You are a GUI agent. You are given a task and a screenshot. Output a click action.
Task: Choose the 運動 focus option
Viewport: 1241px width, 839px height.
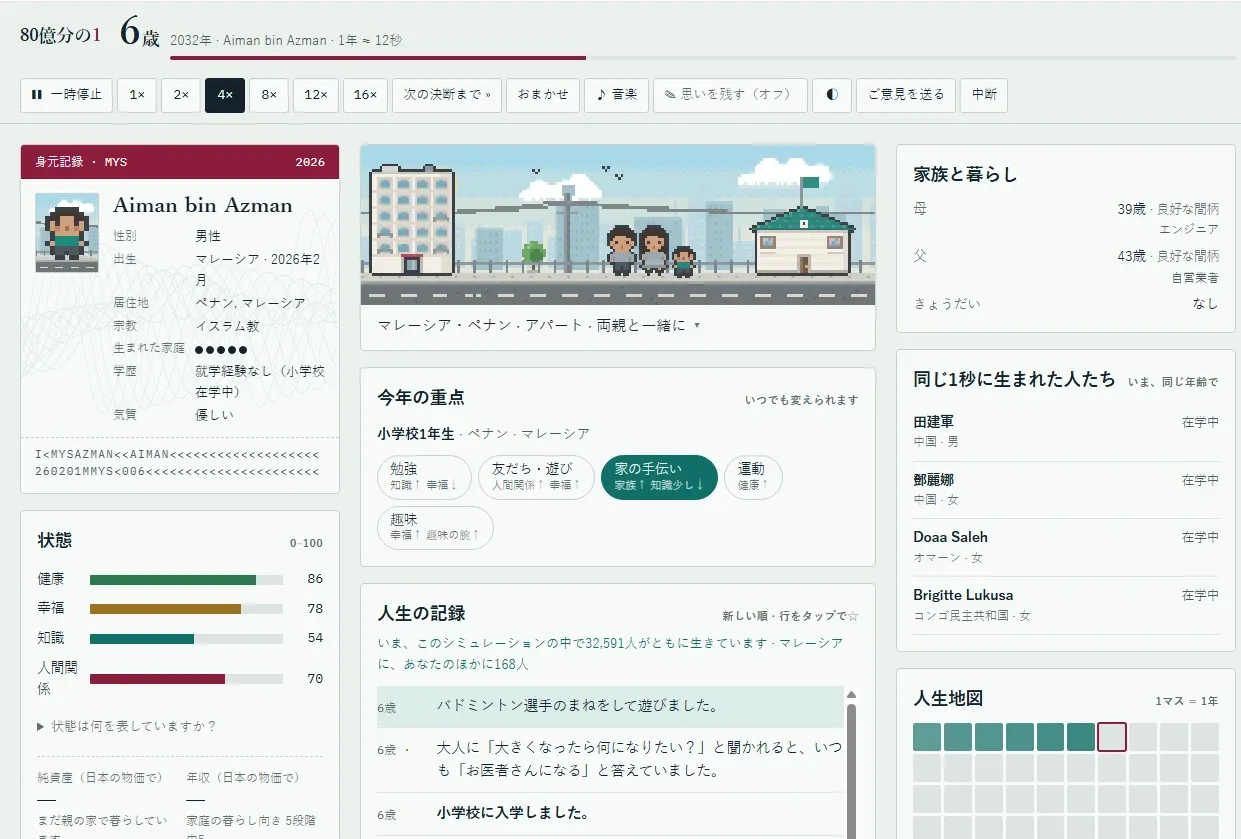tap(753, 477)
